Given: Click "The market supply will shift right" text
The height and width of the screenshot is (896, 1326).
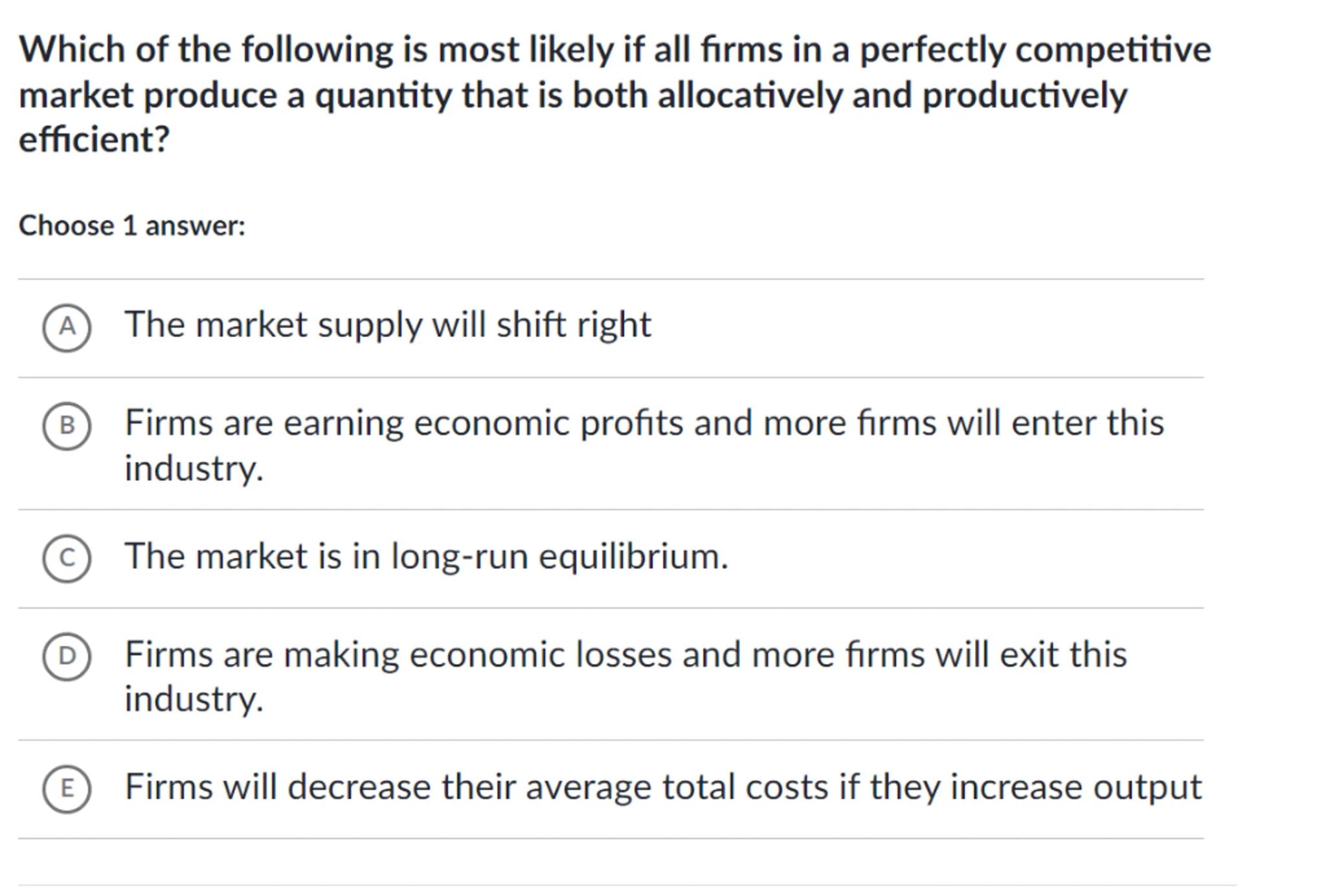Looking at the screenshot, I should (387, 325).
